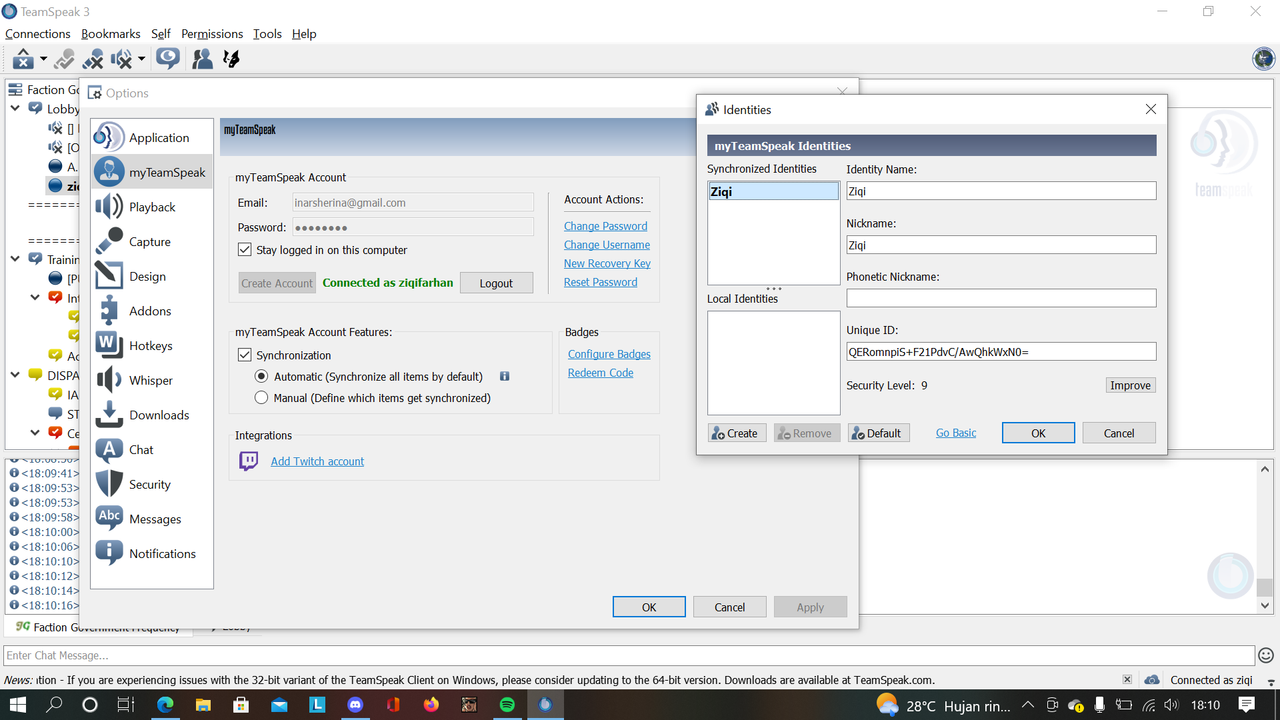This screenshot has width=1280, height=720.
Task: Open the Messages options category
Action: pos(152,519)
